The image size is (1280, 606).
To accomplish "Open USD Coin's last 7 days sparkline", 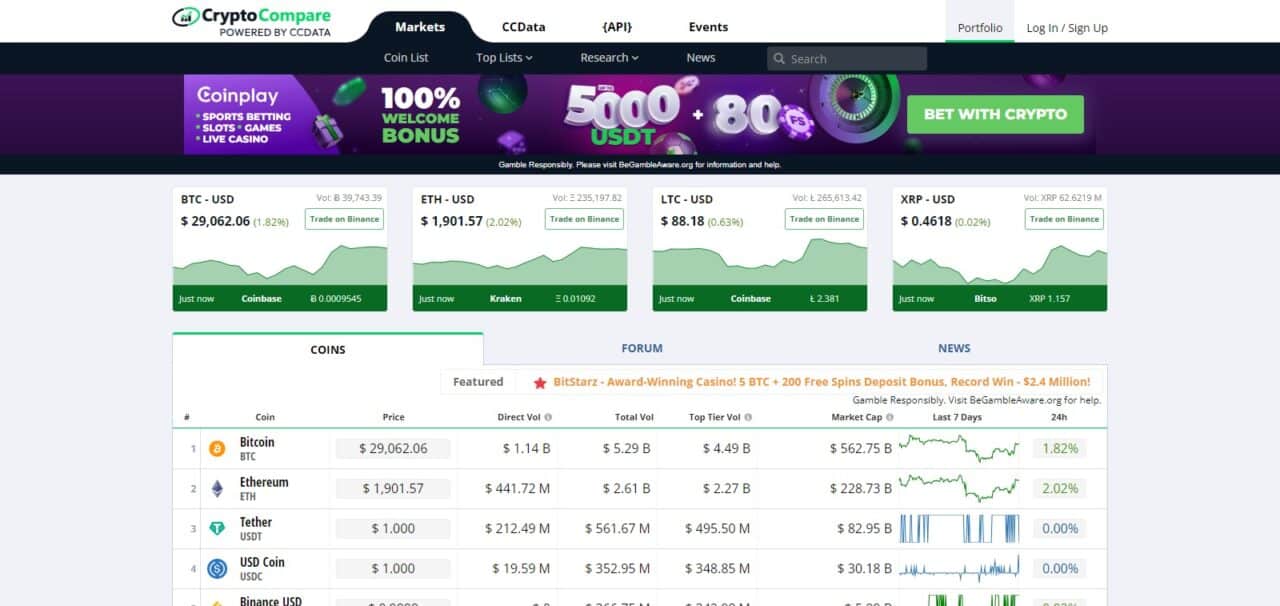I will [x=959, y=568].
